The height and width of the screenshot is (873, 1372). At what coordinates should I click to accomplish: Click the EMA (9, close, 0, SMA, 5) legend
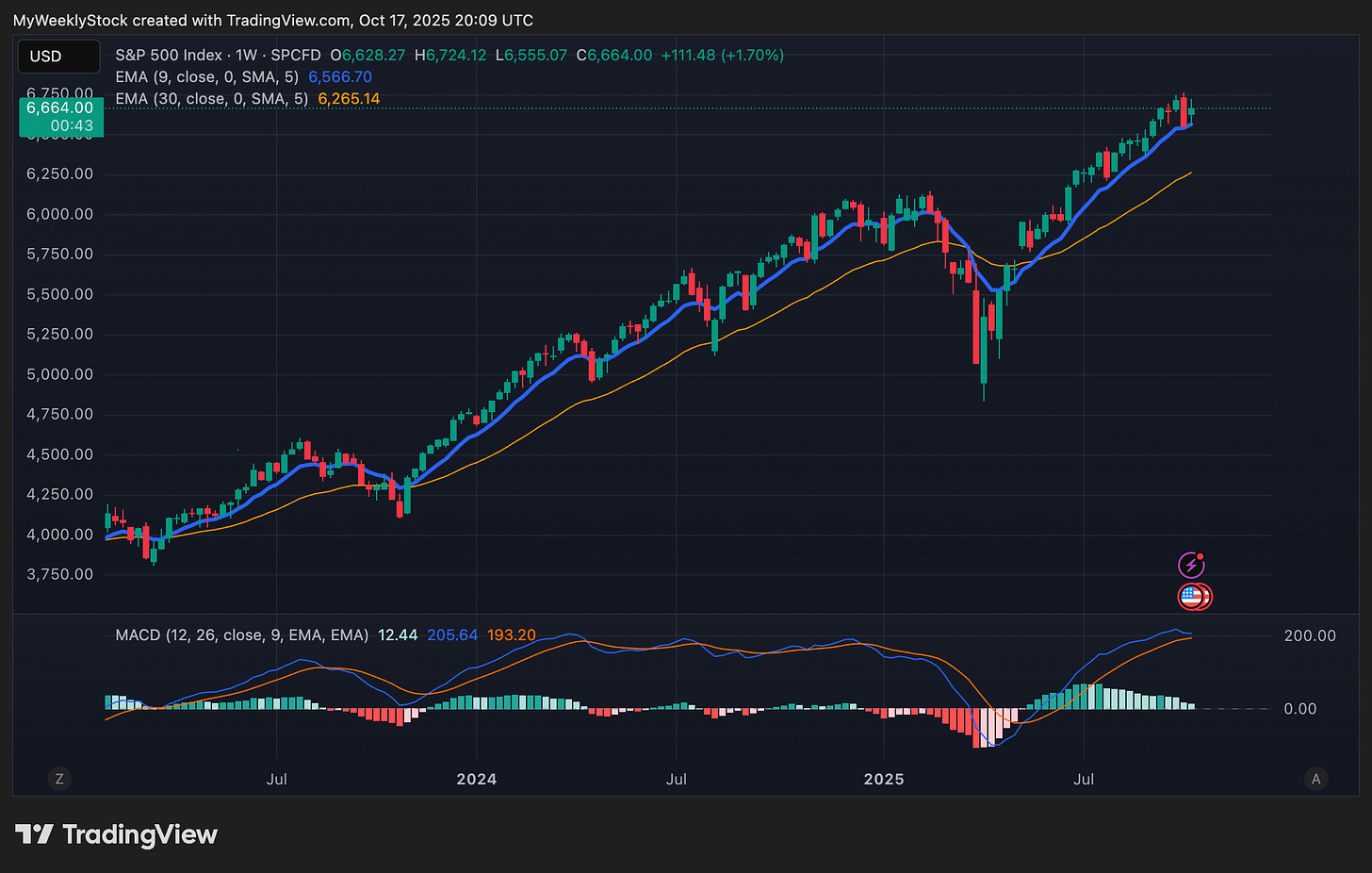pyautogui.click(x=206, y=77)
